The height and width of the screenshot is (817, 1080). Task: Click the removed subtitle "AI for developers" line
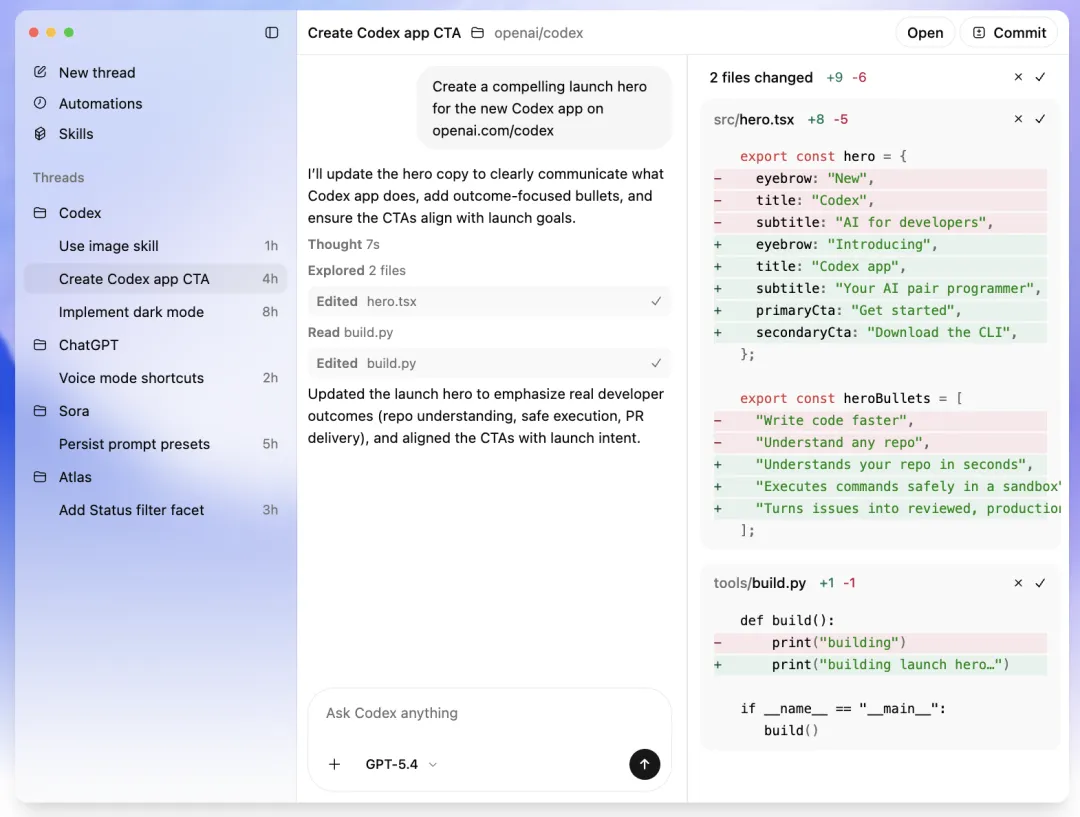[880, 222]
